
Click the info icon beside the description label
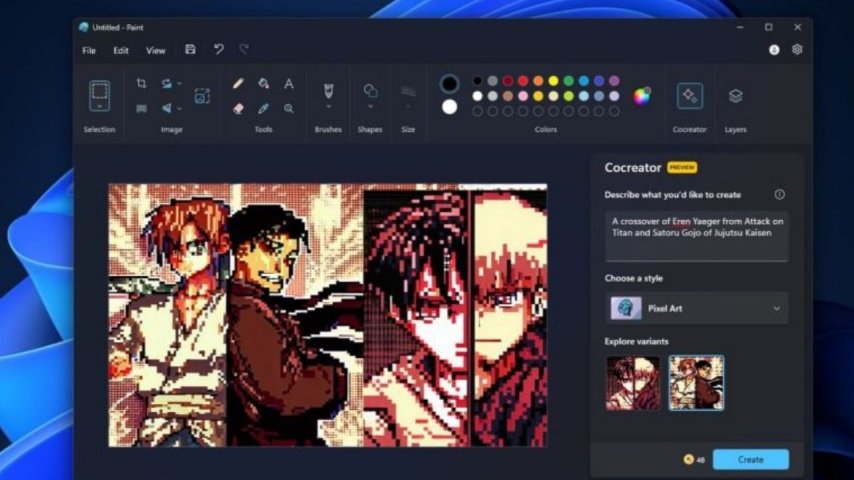779,195
